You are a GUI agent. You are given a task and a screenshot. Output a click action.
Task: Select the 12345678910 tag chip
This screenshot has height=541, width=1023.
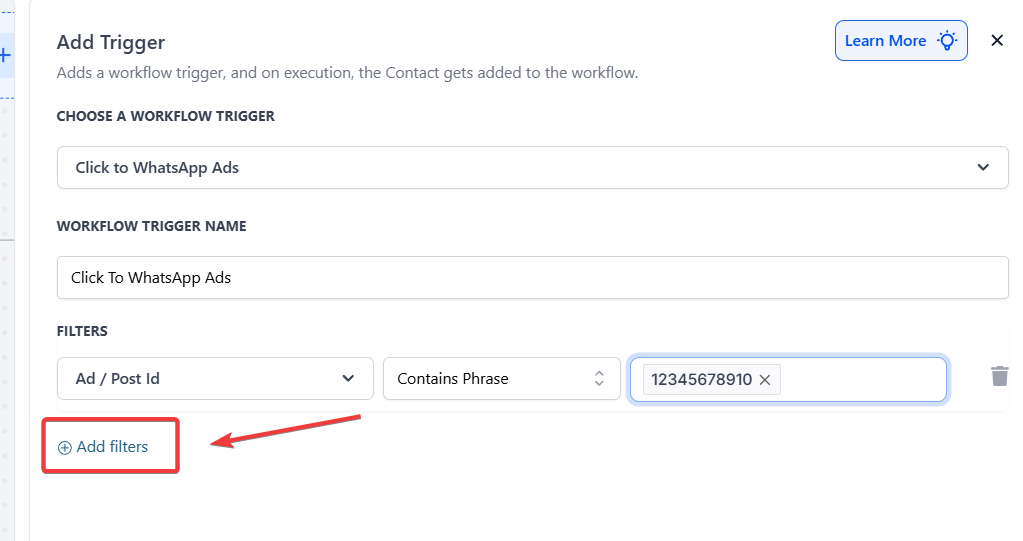[701, 379]
